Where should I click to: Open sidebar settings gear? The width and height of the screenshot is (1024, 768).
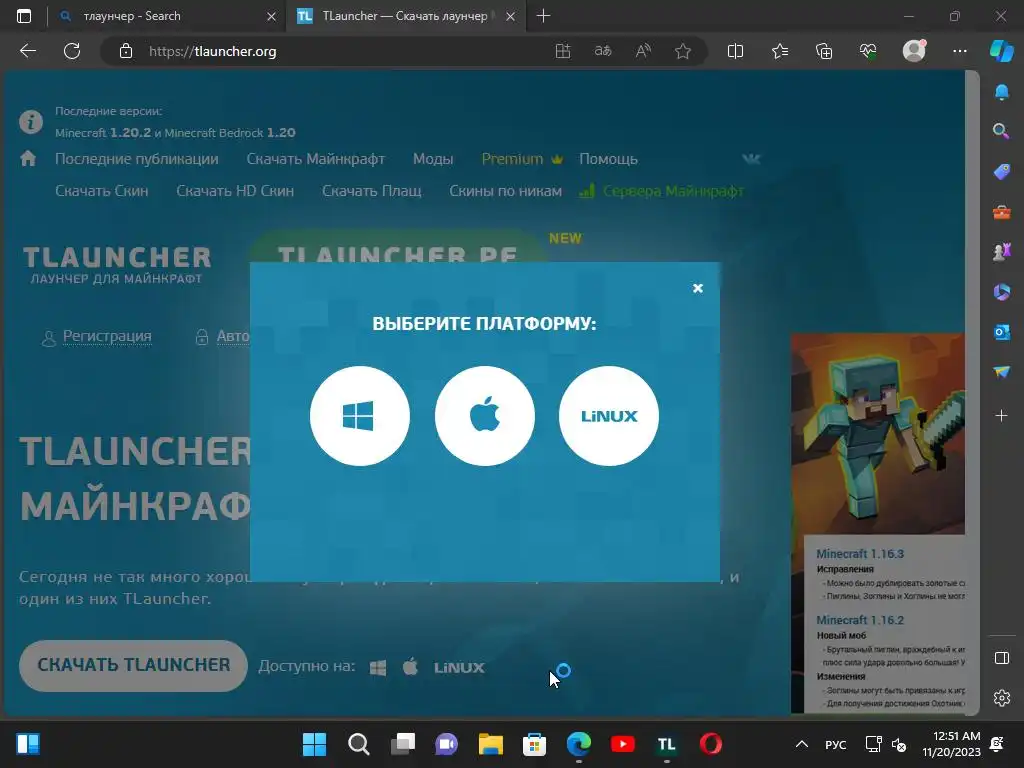coord(1001,698)
